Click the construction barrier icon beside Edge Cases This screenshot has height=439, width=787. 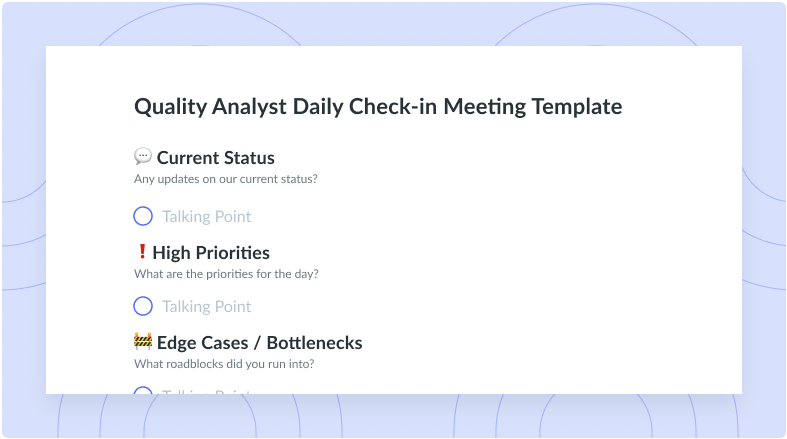pyautogui.click(x=143, y=342)
